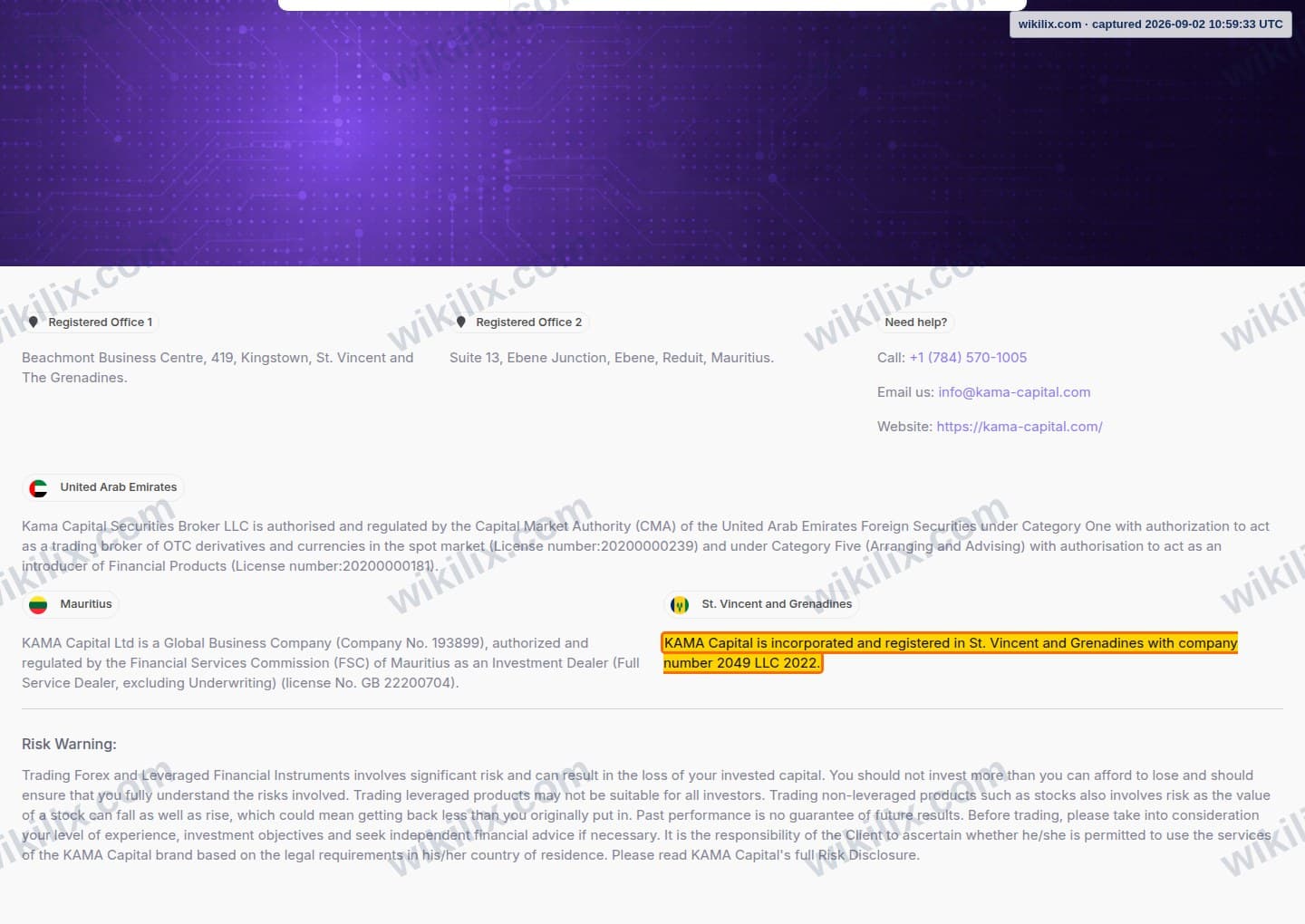This screenshot has width=1305, height=924.
Task: Select the Registered Office 1 label
Action: click(101, 322)
